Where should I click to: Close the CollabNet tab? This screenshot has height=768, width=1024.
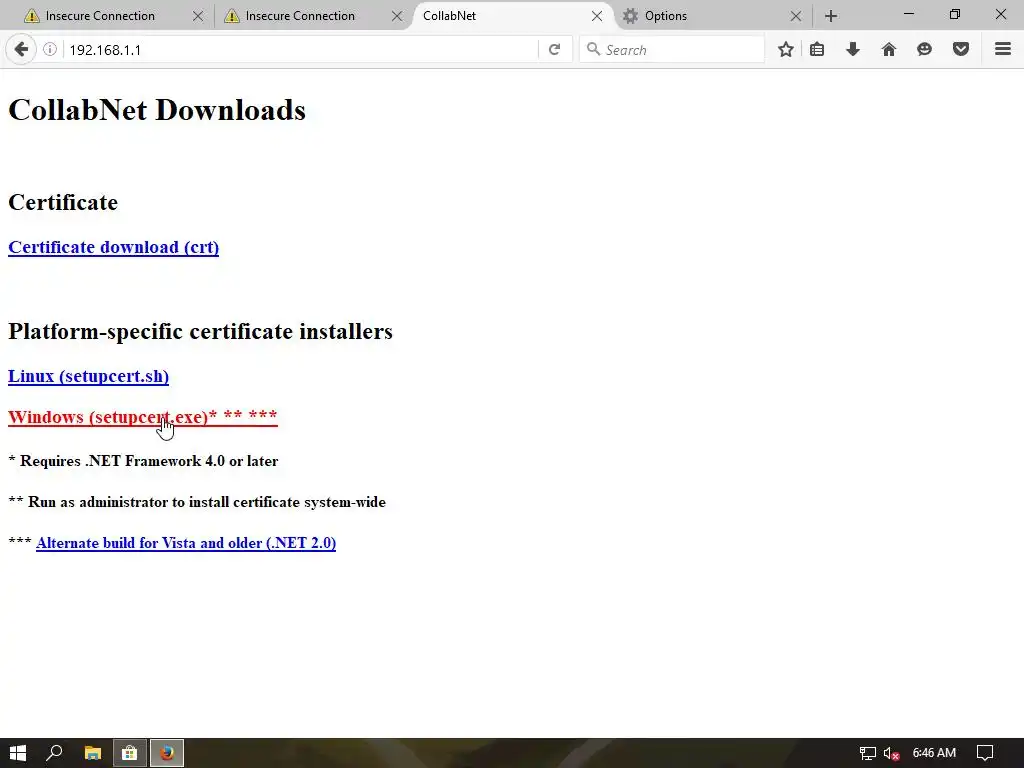(x=597, y=16)
